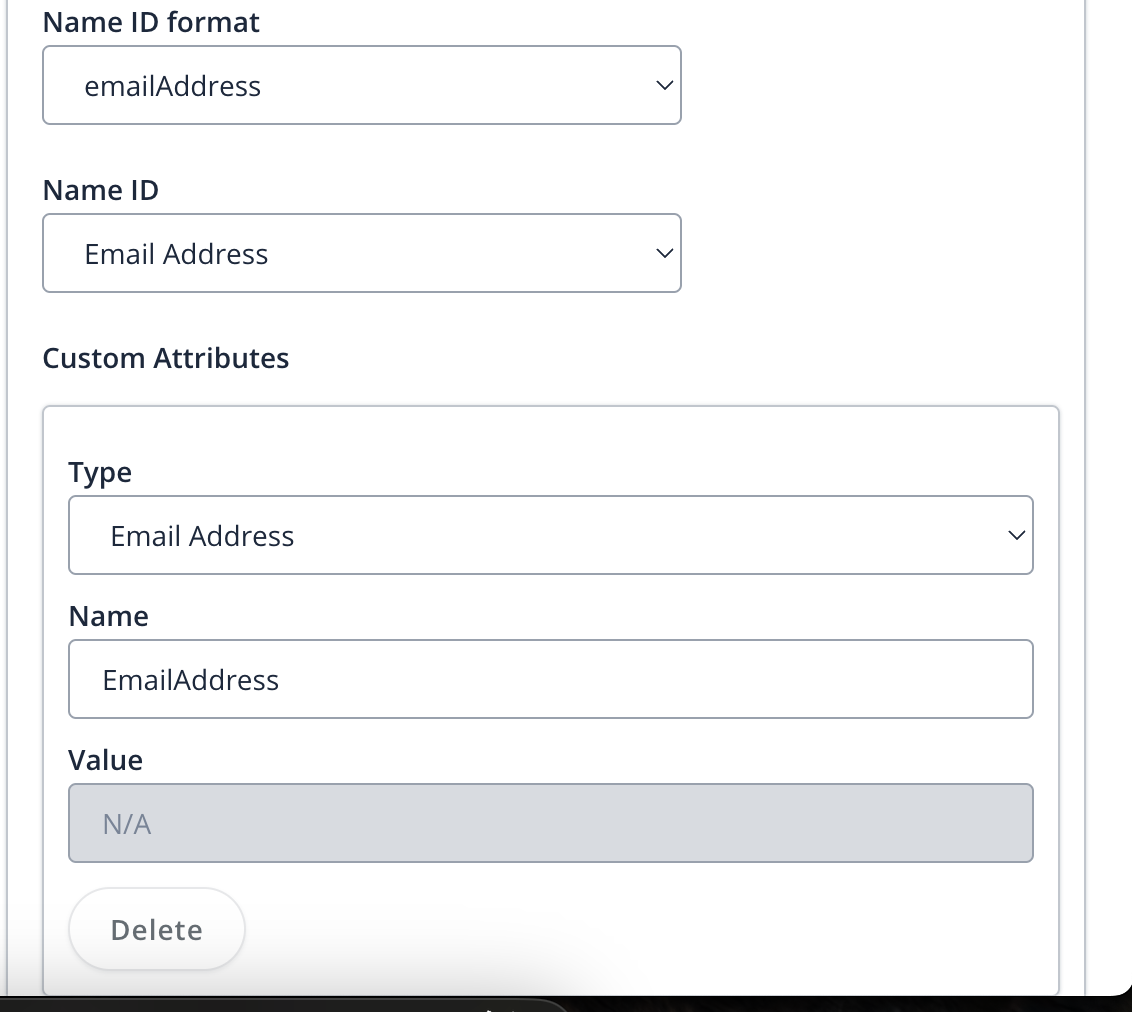1132x1012 pixels.
Task: Focus the Name input containing EmailAddress
Action: (551, 679)
